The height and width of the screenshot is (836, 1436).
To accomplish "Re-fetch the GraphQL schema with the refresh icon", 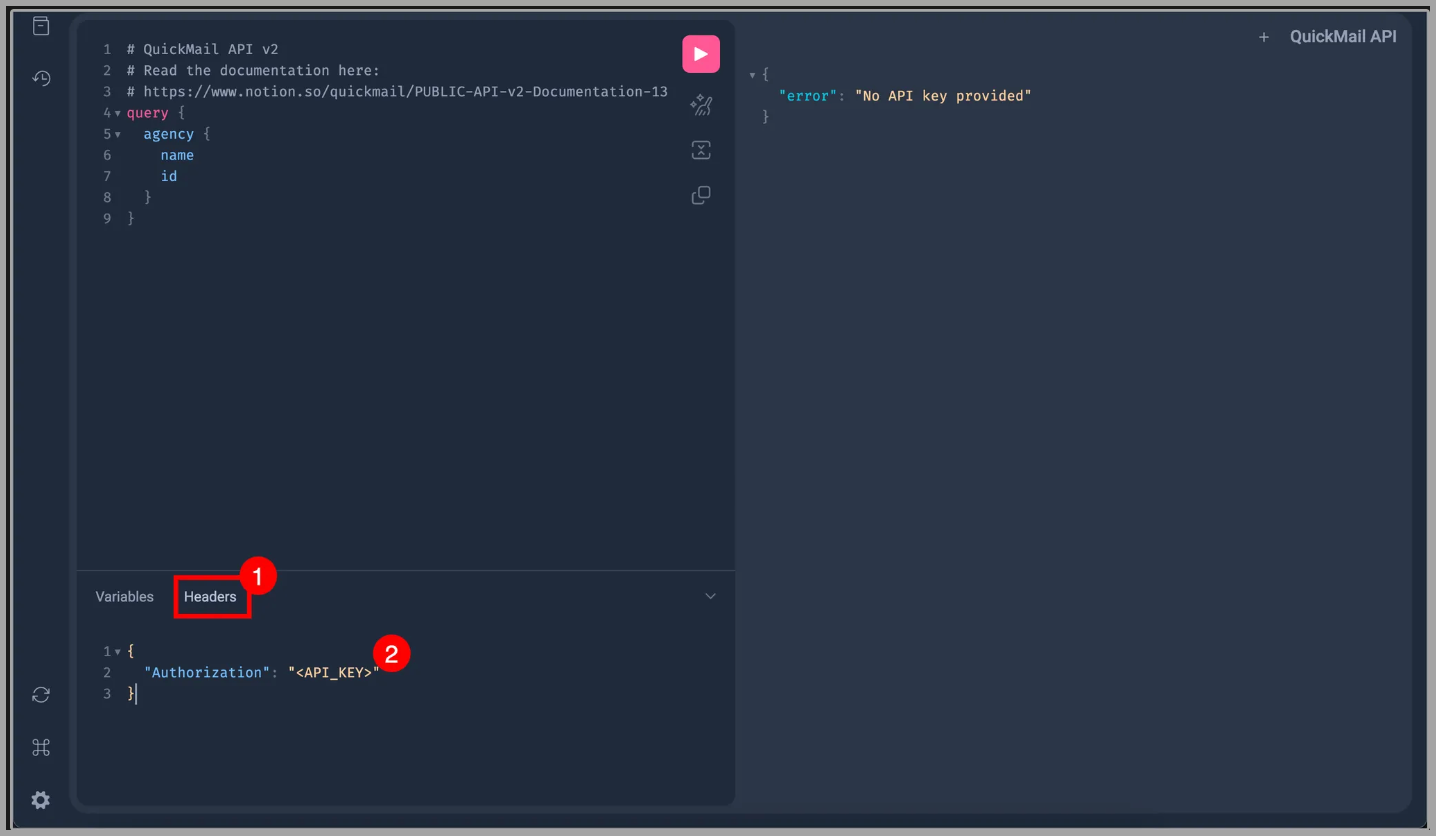I will 41,695.
